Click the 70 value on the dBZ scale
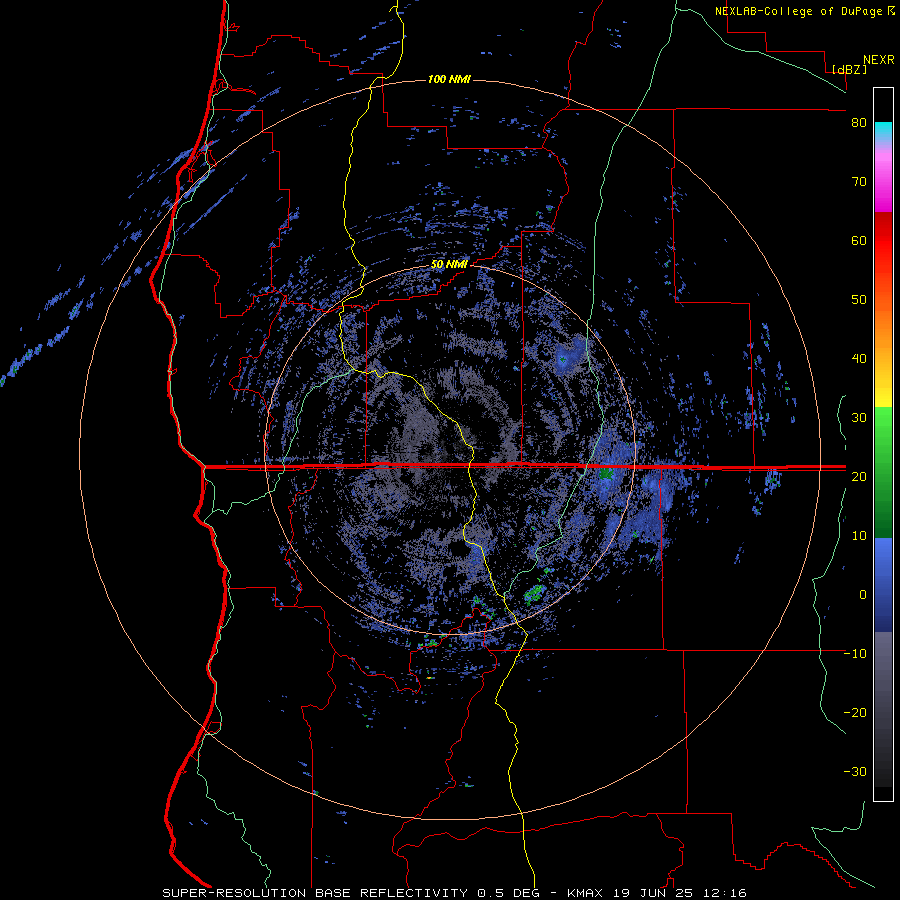The height and width of the screenshot is (900, 900). click(859, 182)
